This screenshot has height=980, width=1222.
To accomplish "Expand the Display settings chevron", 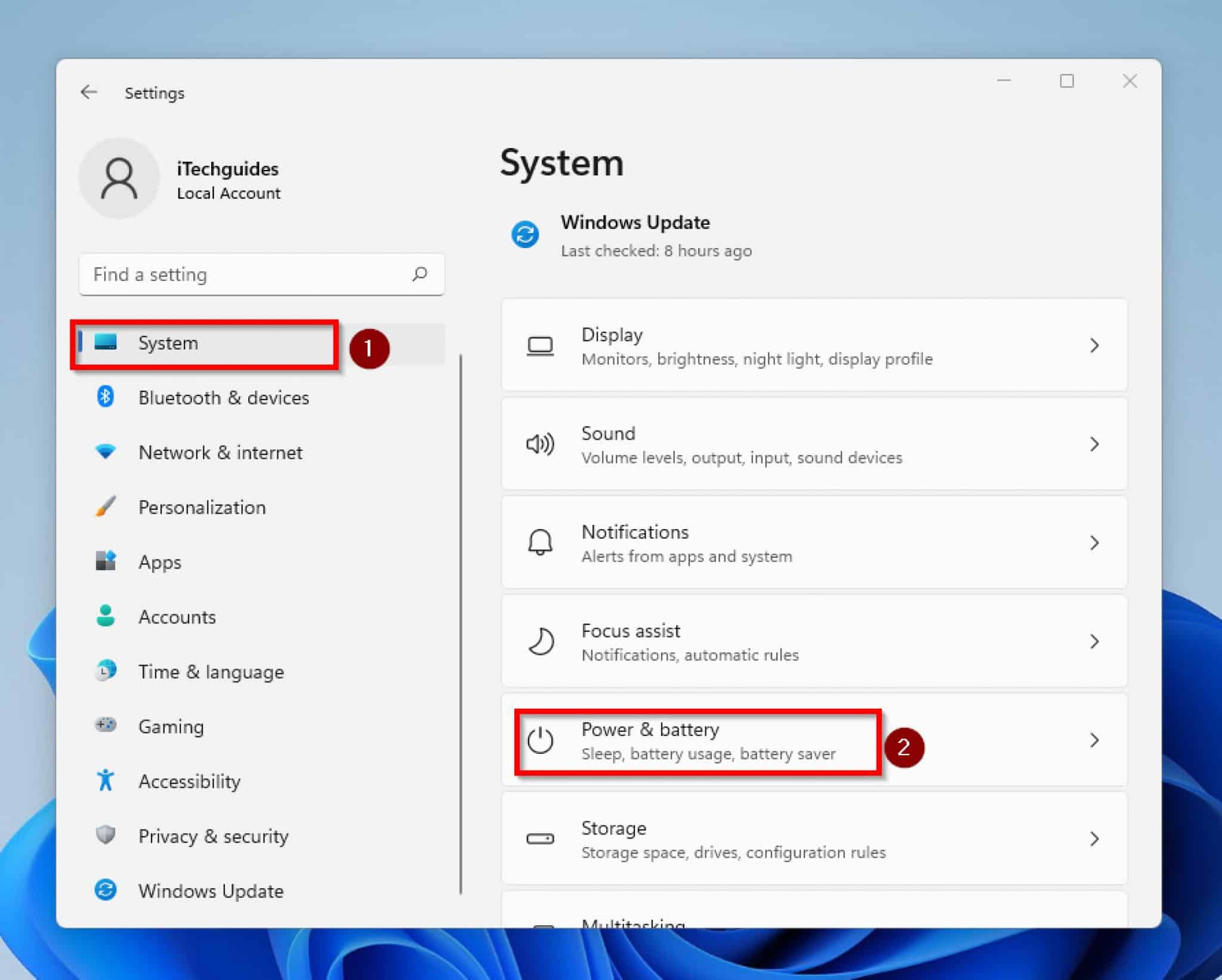I will [1094, 345].
